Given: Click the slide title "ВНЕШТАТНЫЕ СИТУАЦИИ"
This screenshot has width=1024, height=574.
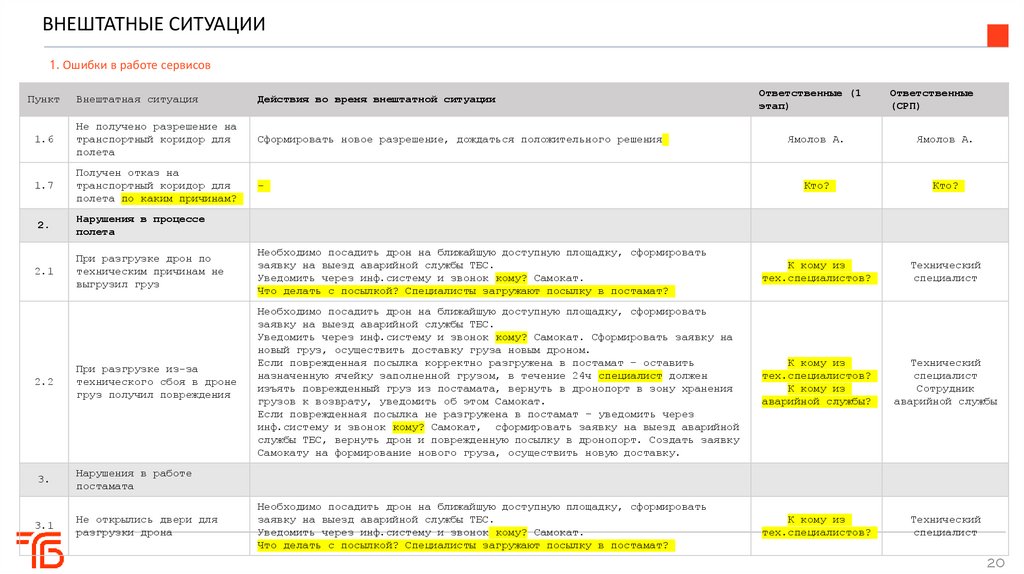Looking at the screenshot, I should tap(154, 24).
